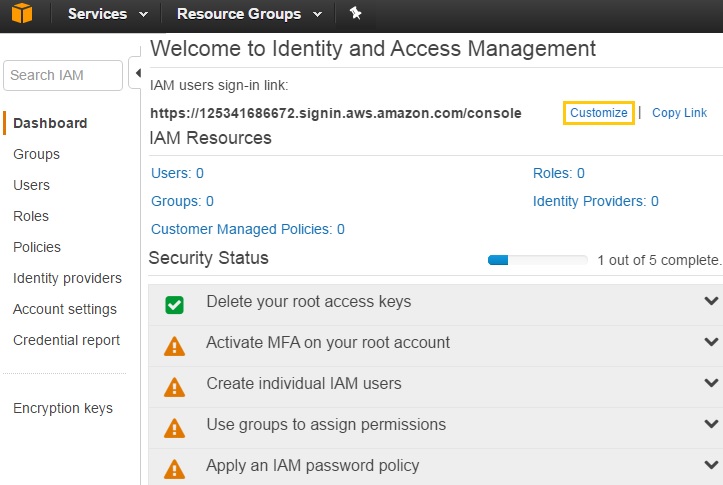Click green check next to Delete root access keys
The height and width of the screenshot is (485, 723).
(x=174, y=305)
